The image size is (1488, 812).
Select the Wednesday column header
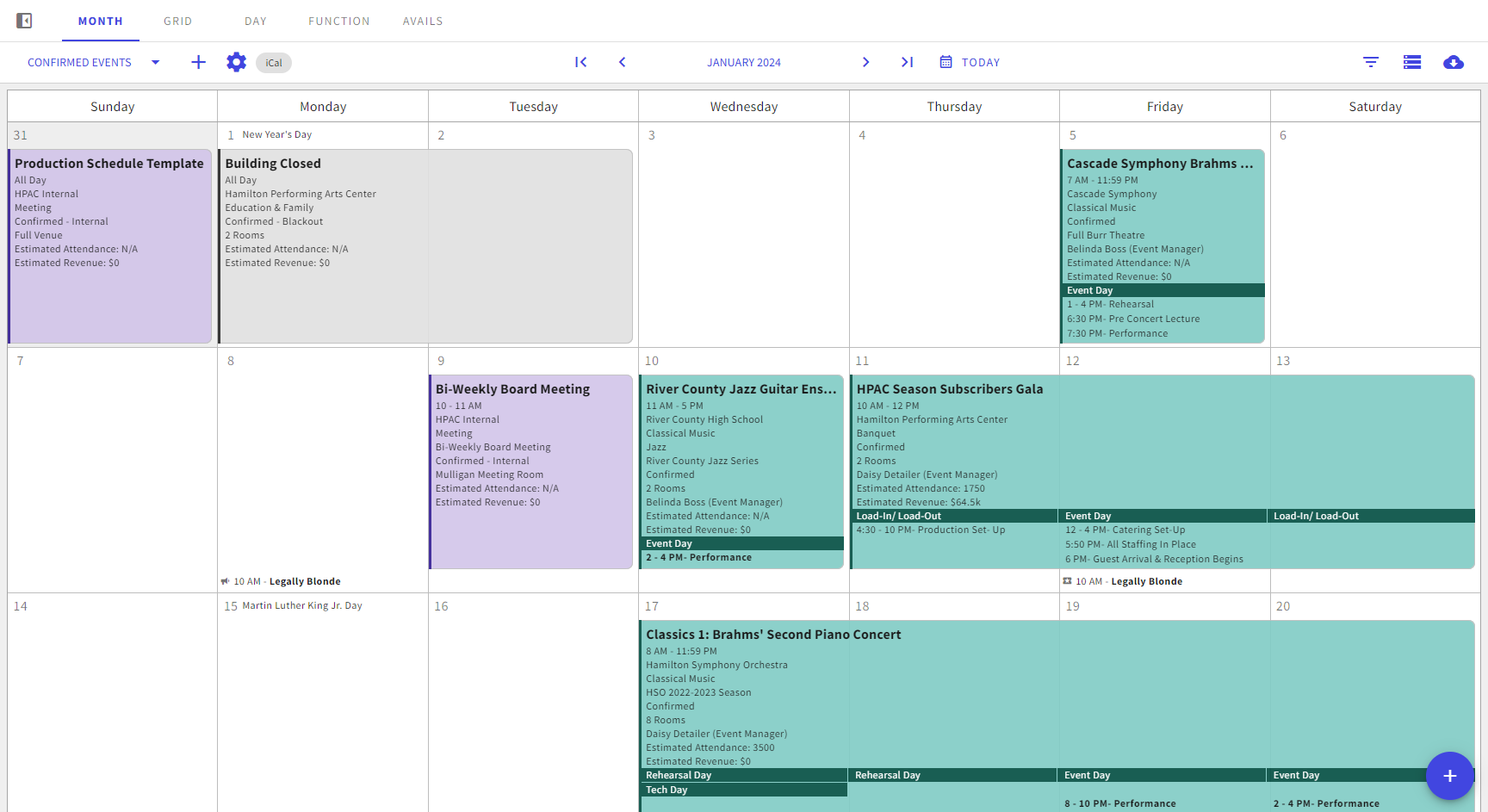[744, 107]
